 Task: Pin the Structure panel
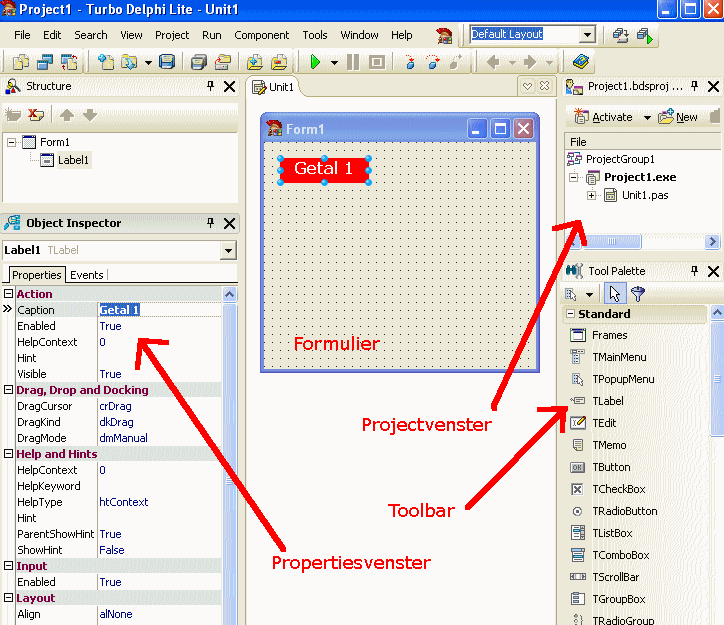tap(211, 86)
